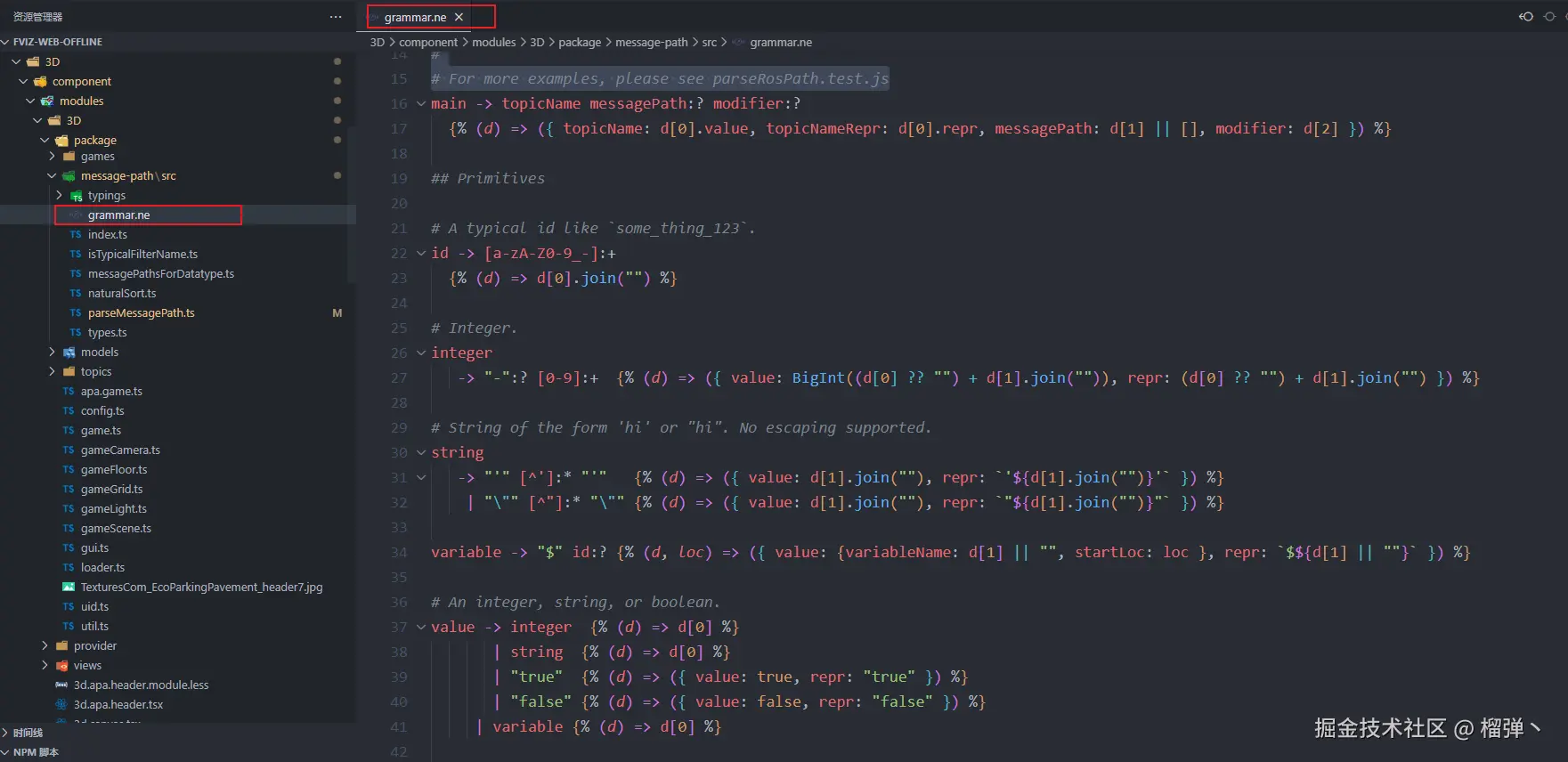This screenshot has height=762, width=1568.
Task: Click line number 34 in the gutter
Action: pyautogui.click(x=399, y=552)
